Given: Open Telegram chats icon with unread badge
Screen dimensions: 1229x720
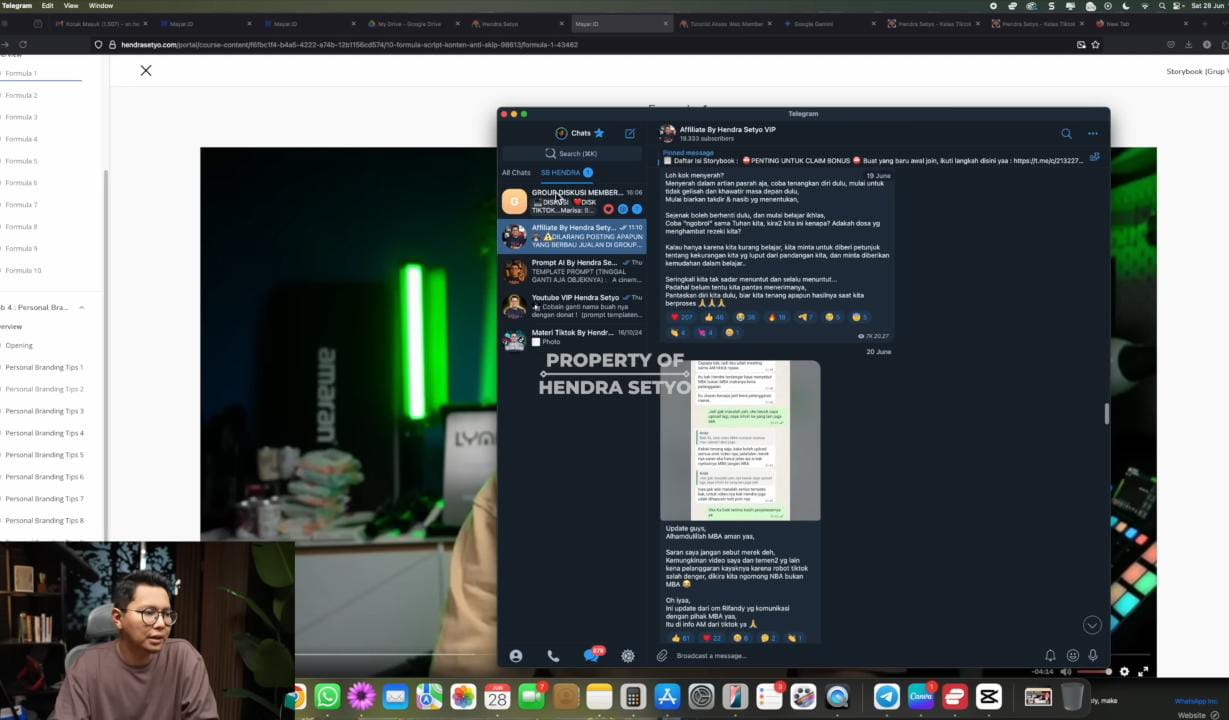Looking at the screenshot, I should pyautogui.click(x=592, y=655).
